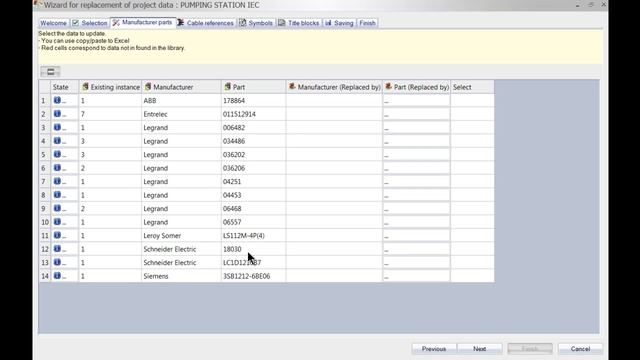The image size is (640, 360).
Task: Select the Siemens manufacturer cell
Action: coord(181,276)
